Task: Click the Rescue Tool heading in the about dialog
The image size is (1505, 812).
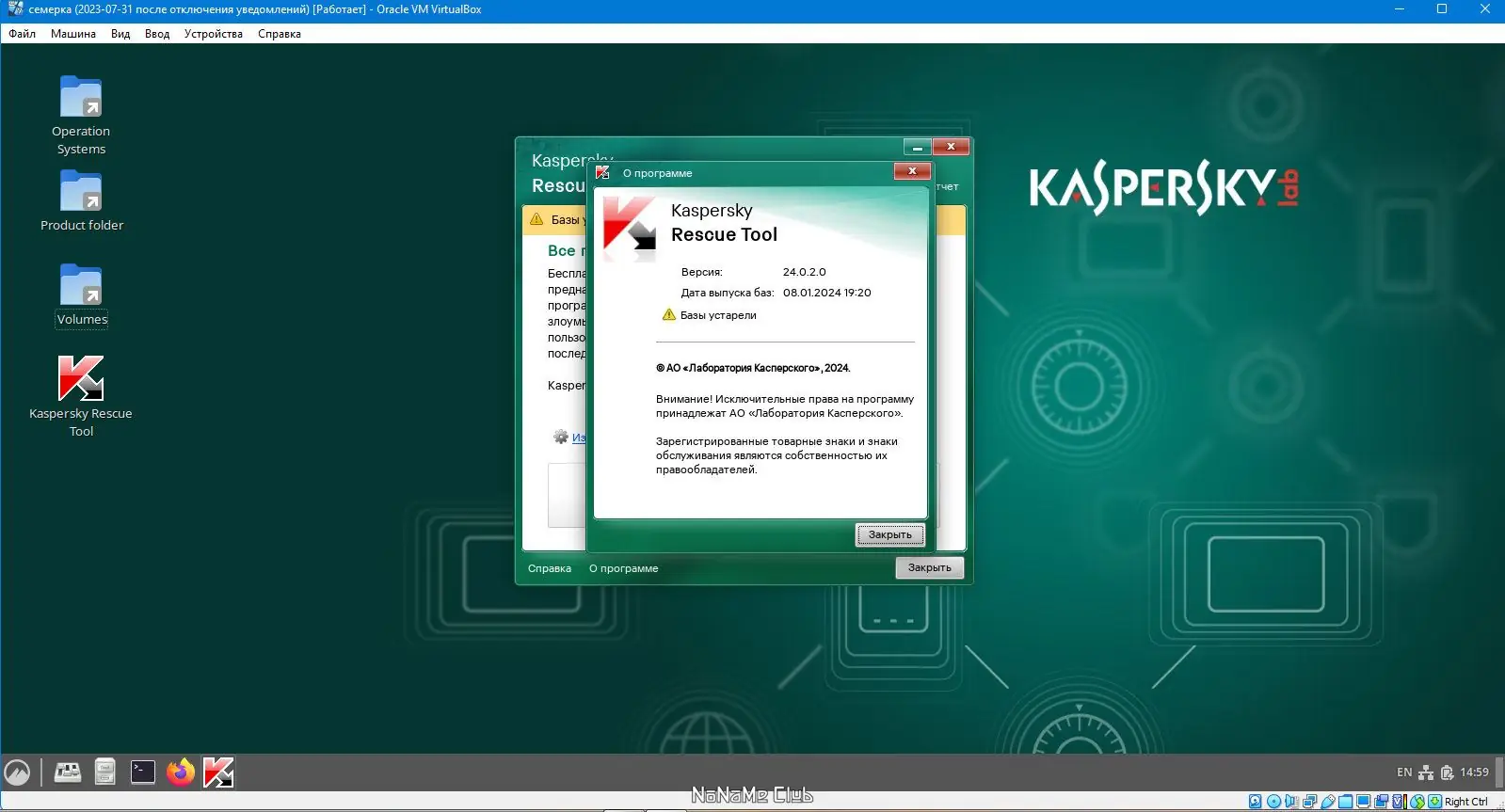Action: point(724,234)
